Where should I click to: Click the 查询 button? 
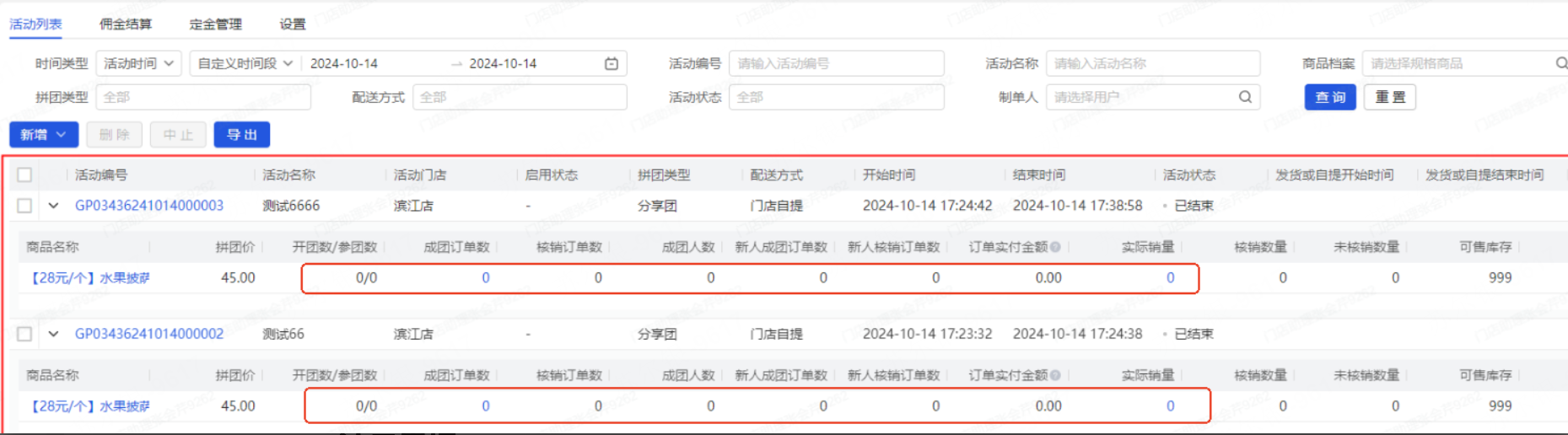(1330, 97)
